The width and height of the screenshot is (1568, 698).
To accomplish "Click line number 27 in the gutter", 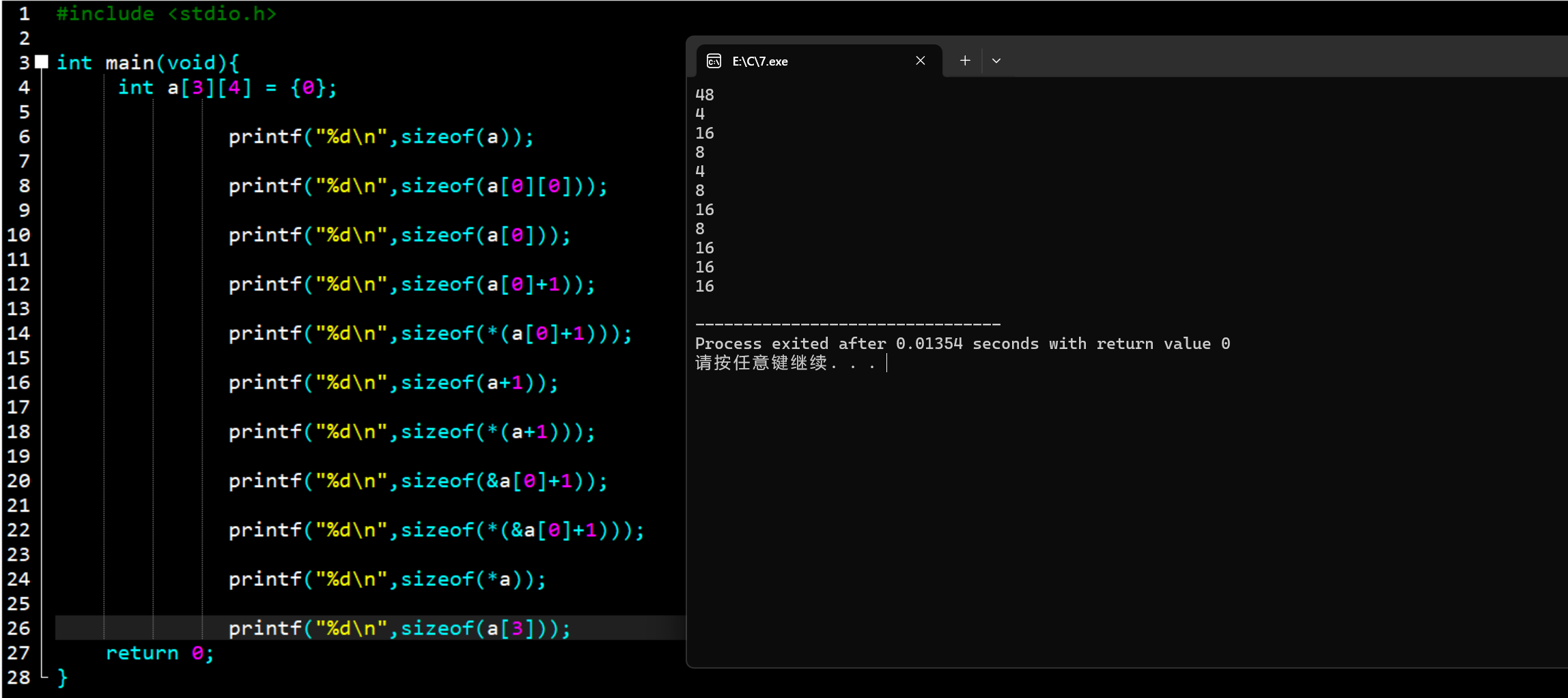I will (18, 653).
